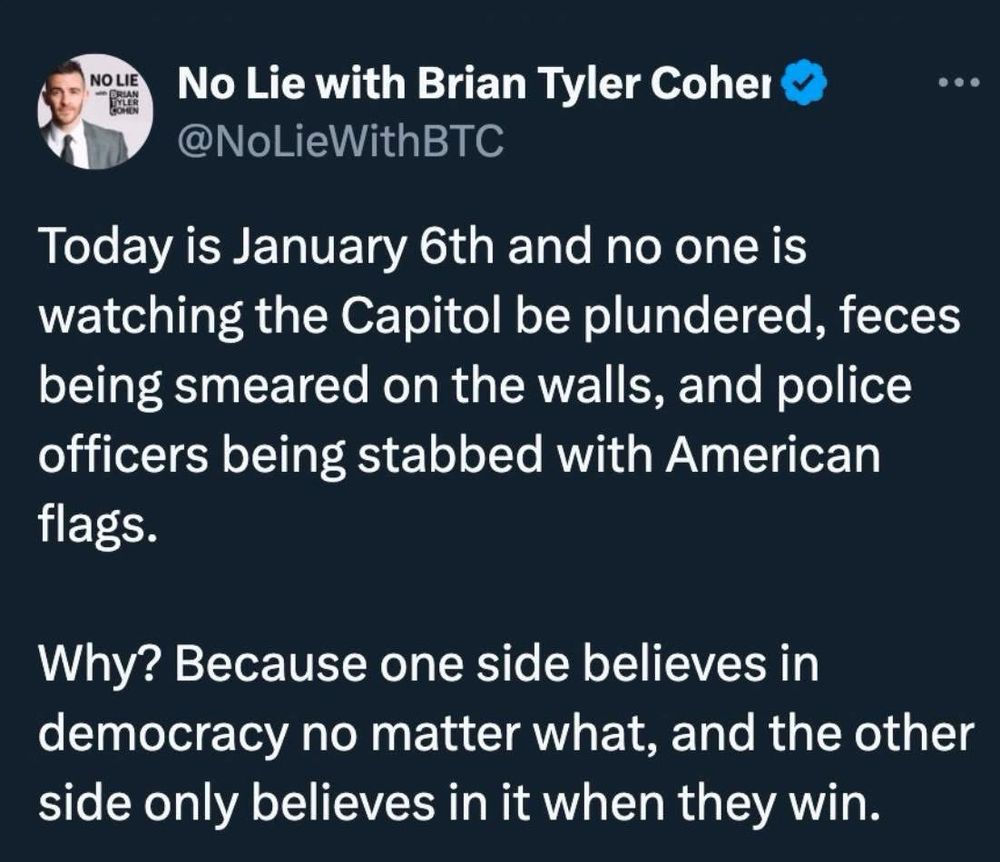The width and height of the screenshot is (1000, 862).
Task: Visit the @NoLieWithBTC handle link
Action: (x=339, y=142)
